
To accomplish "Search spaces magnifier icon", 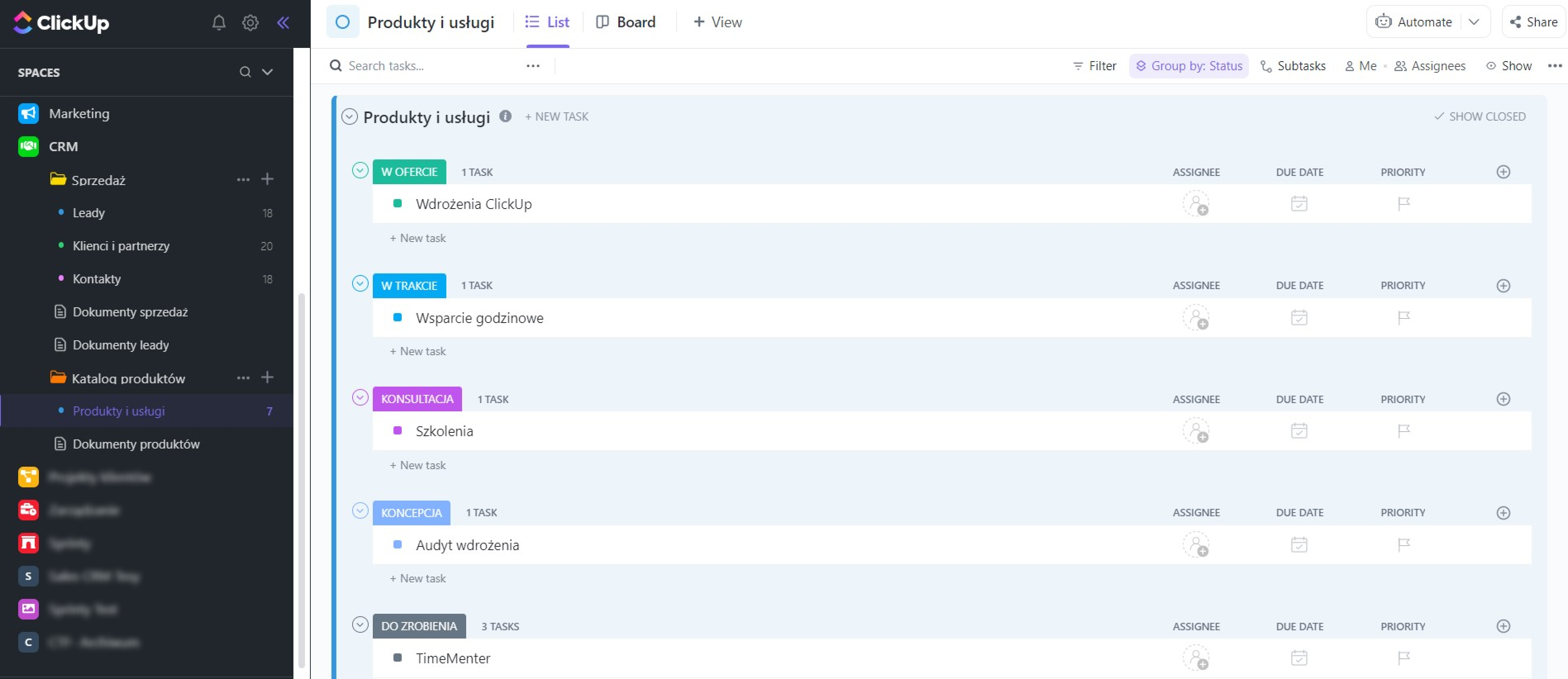I will tap(245, 72).
